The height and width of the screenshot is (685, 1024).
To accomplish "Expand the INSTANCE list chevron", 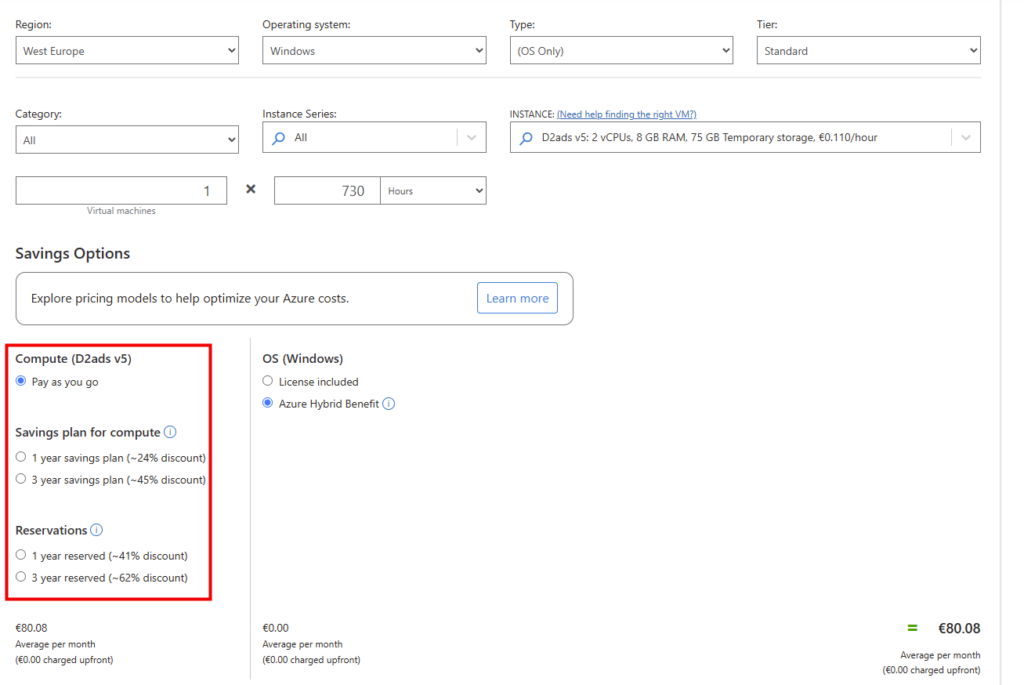I will coord(966,138).
